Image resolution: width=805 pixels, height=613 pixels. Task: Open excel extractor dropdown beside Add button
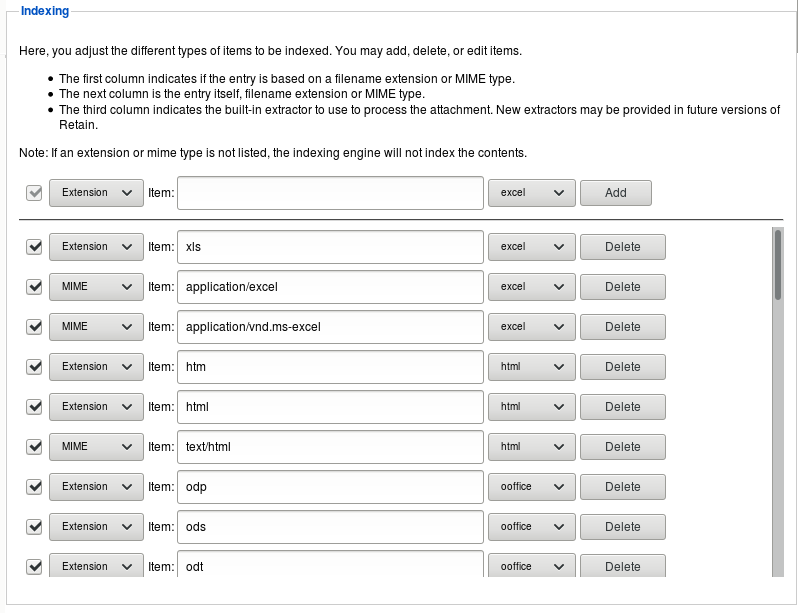pyautogui.click(x=531, y=192)
